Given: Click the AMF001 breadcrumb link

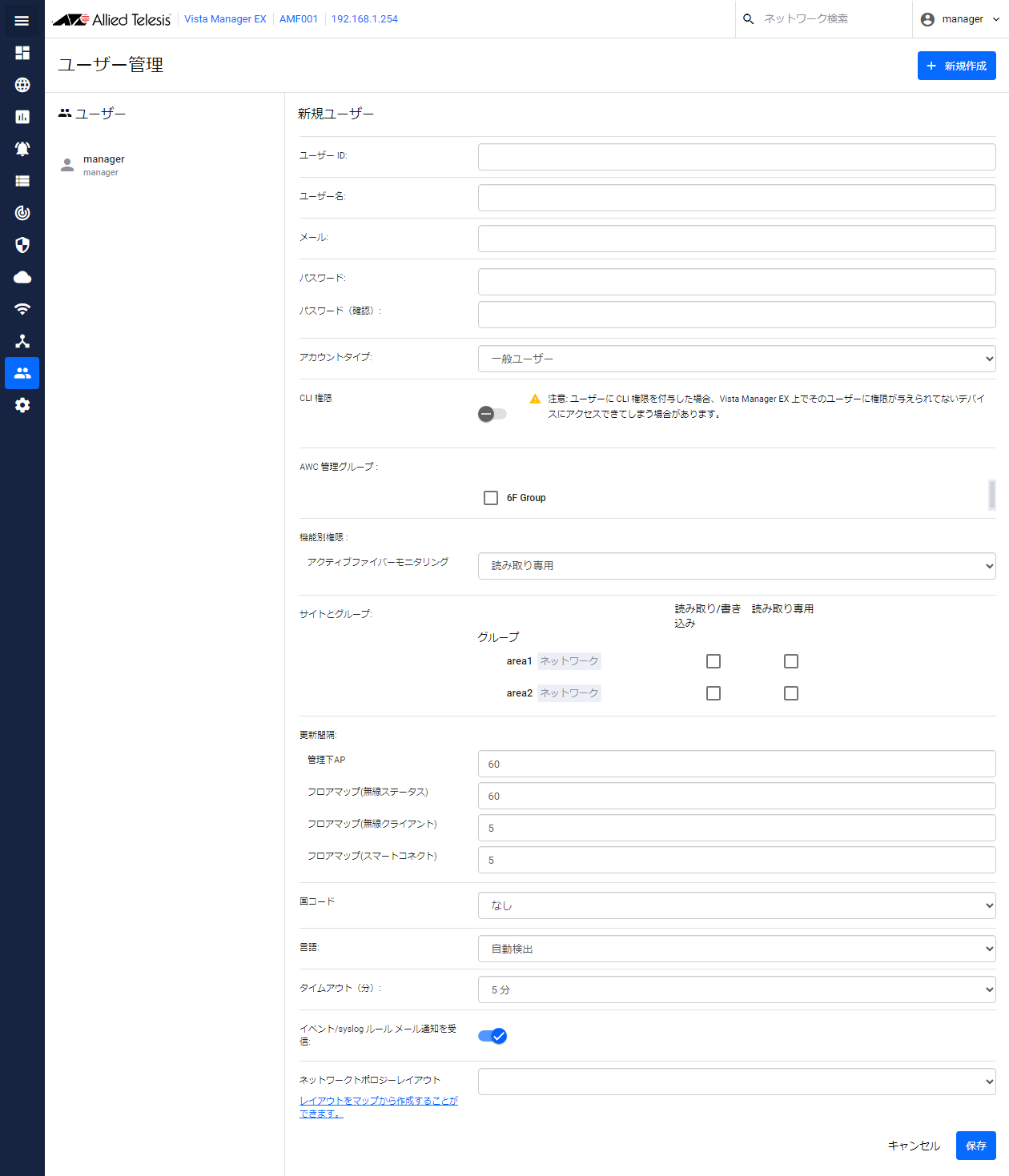Looking at the screenshot, I should pos(299,19).
